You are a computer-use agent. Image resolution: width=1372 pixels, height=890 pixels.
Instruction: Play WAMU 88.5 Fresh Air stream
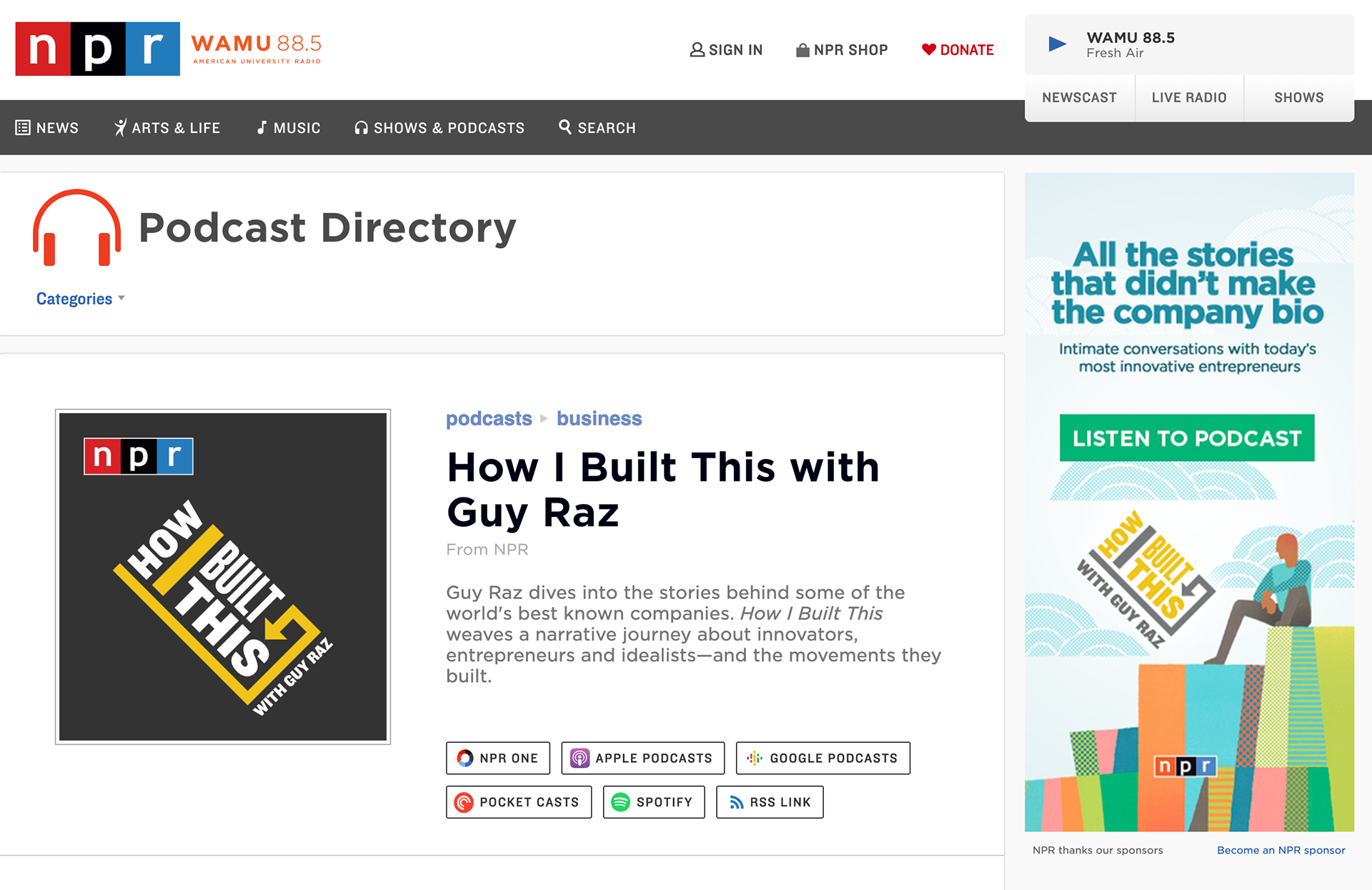click(x=1057, y=44)
